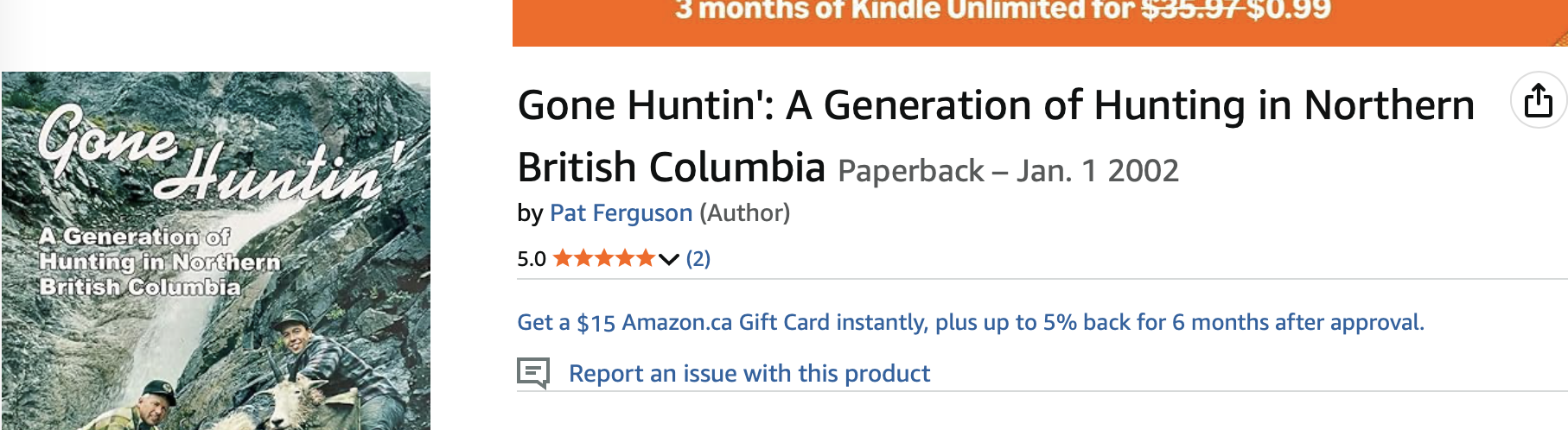
Task: Open Pat Ferguson author page link
Action: [x=621, y=212]
